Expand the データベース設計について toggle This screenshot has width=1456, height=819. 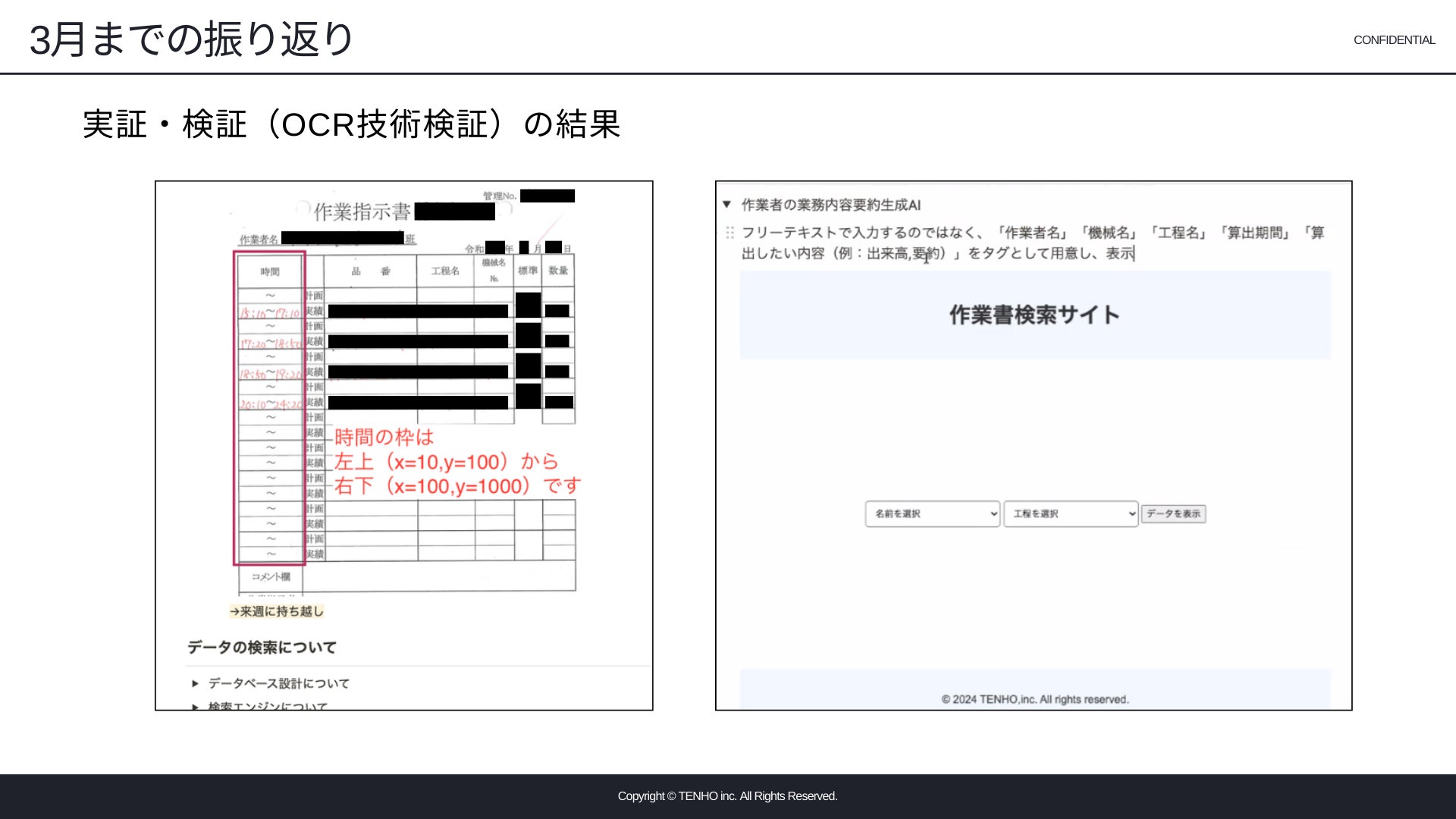pos(196,684)
